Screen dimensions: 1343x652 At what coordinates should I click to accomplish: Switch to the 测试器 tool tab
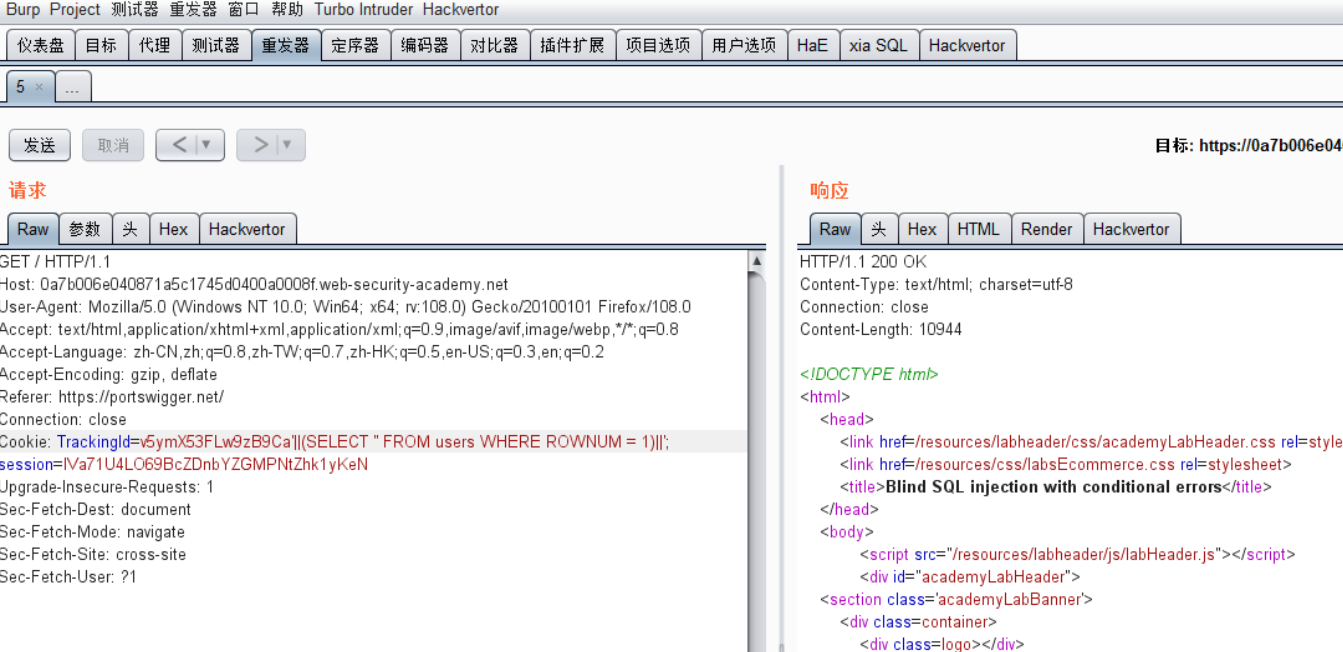[x=216, y=45]
